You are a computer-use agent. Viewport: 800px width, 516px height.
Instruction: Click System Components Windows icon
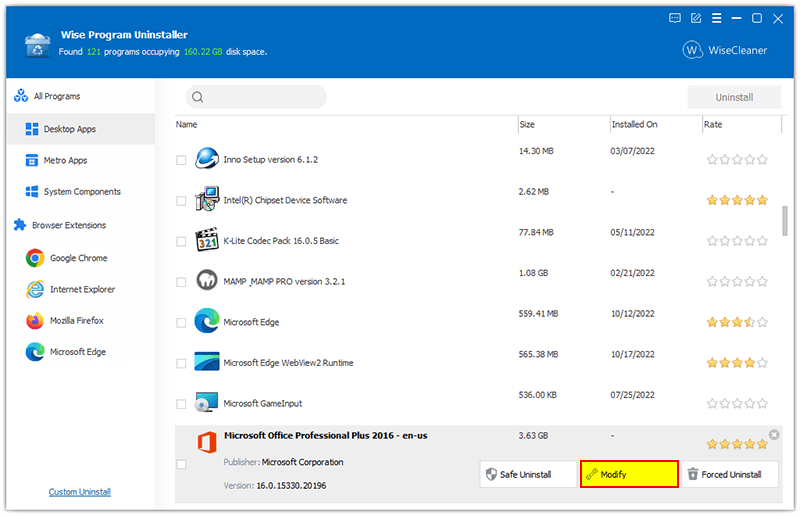(32, 191)
